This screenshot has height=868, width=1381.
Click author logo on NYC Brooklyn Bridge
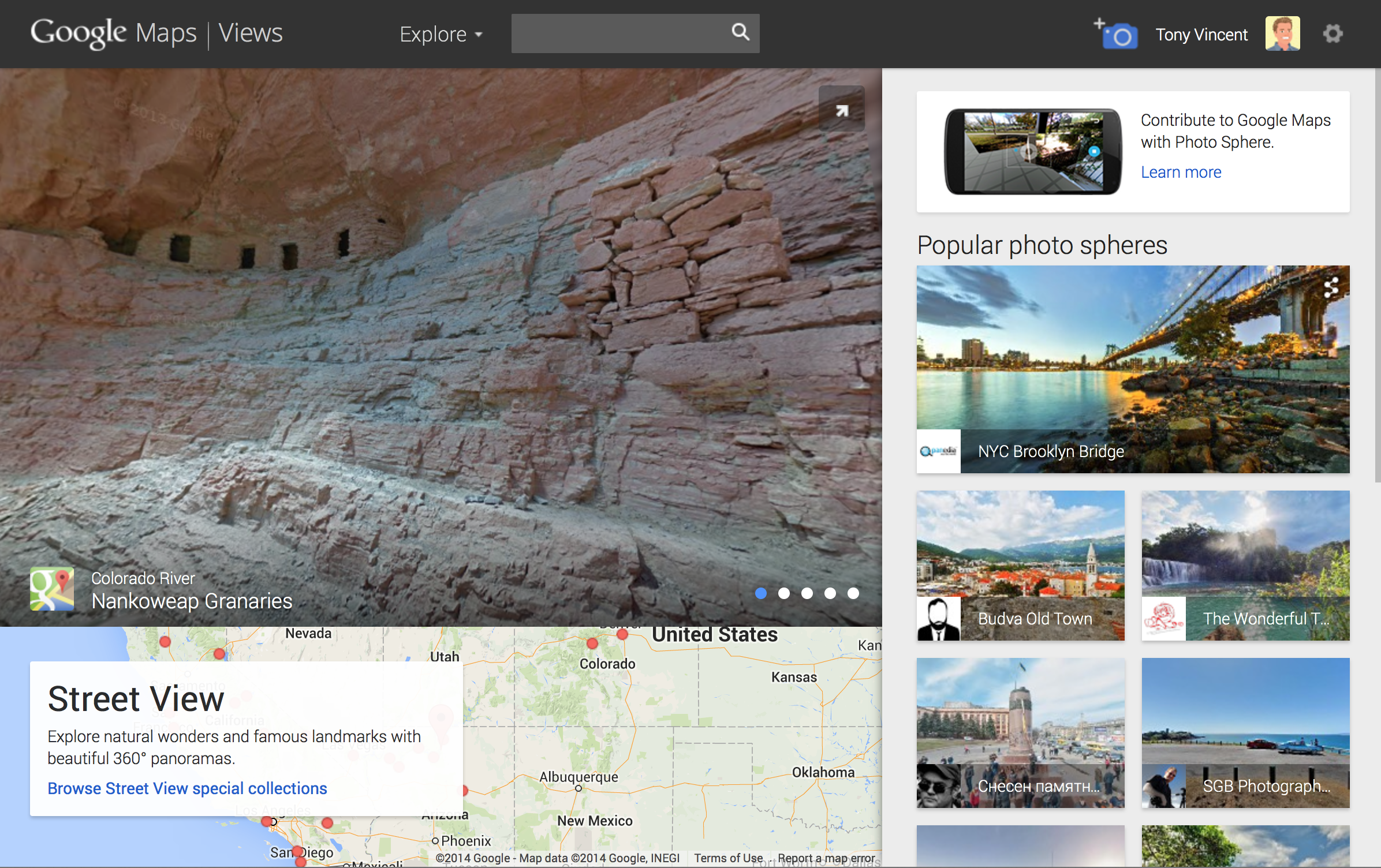(939, 451)
